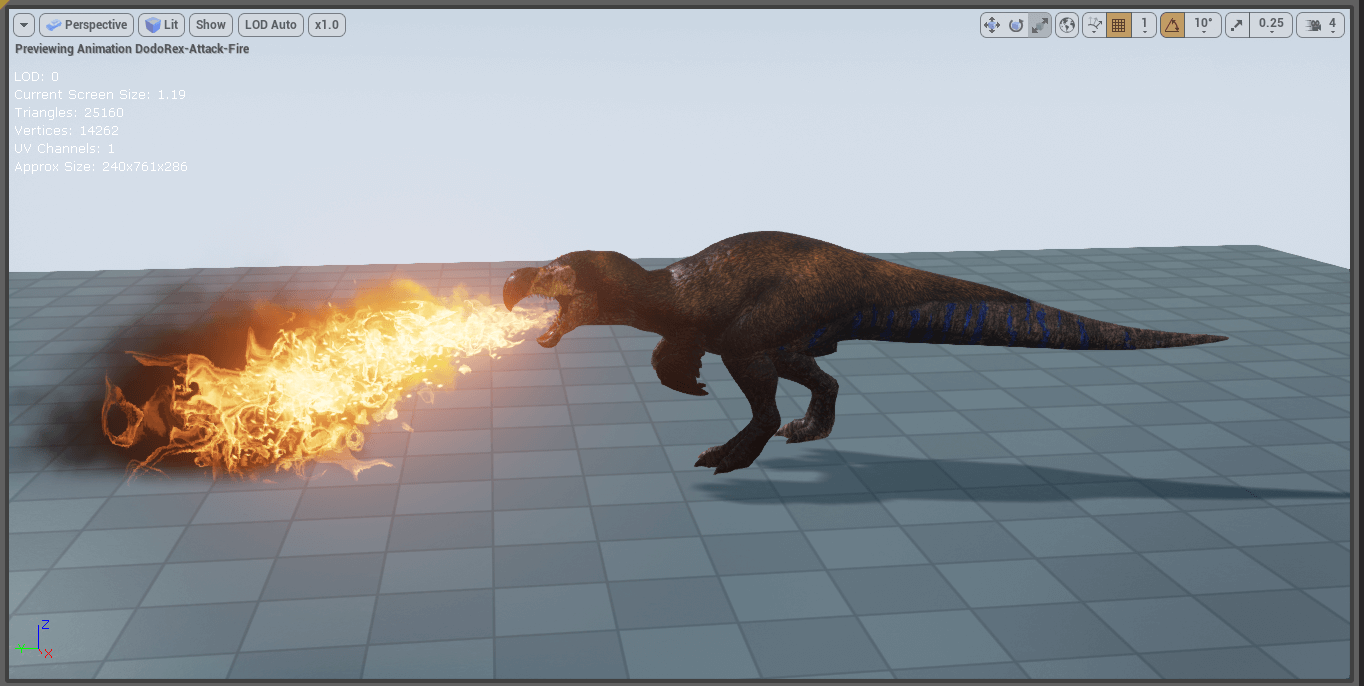Toggle world/local coordinate system globe
The width and height of the screenshot is (1364, 686).
(x=1067, y=25)
